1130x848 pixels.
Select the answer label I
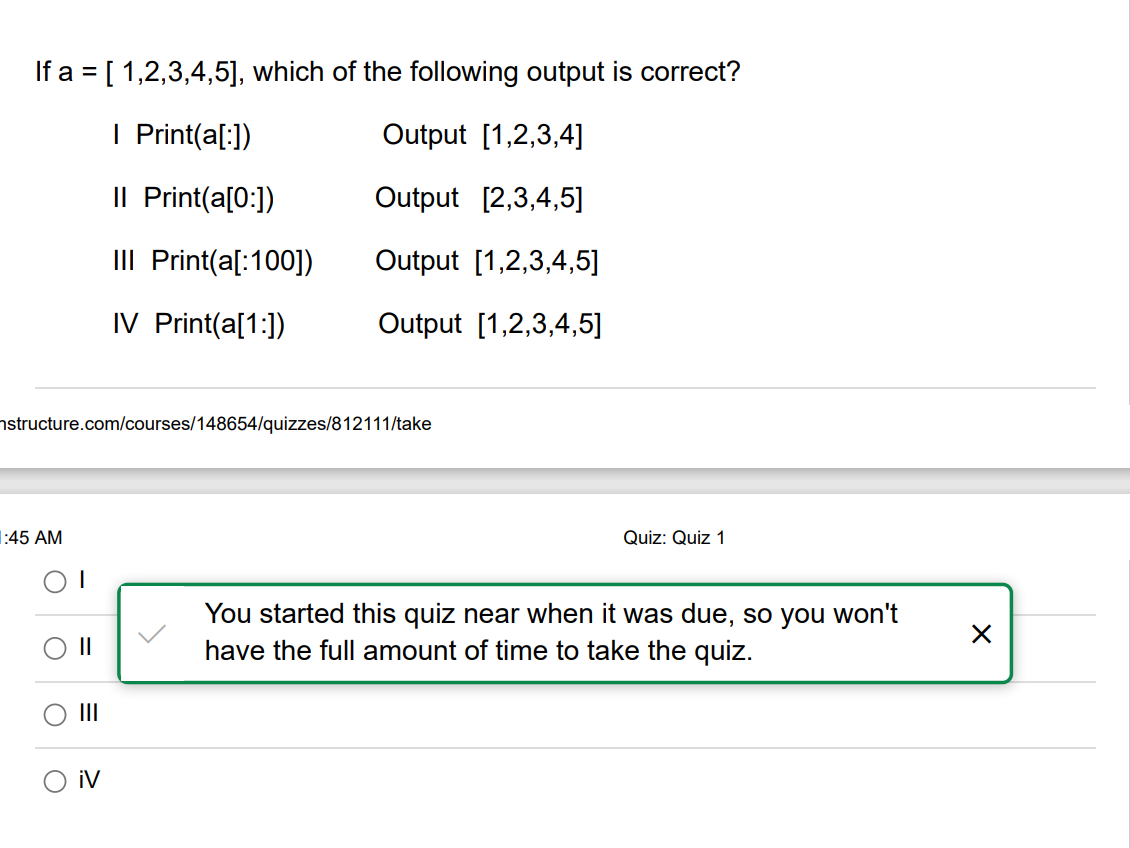click(80, 580)
